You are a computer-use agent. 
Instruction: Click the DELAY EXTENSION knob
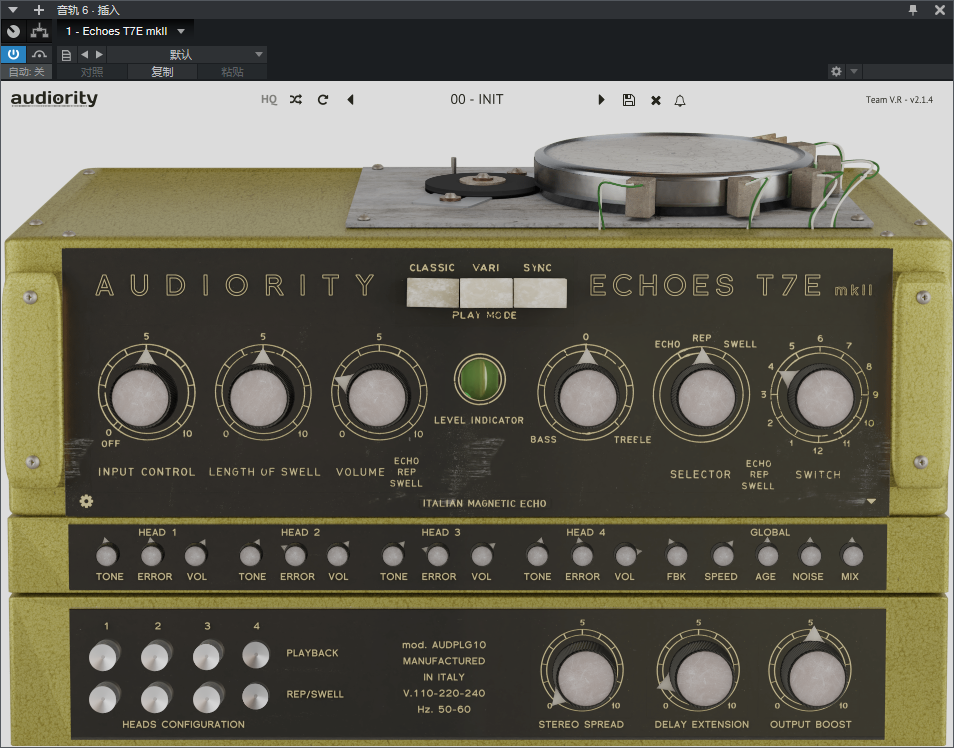pos(704,679)
